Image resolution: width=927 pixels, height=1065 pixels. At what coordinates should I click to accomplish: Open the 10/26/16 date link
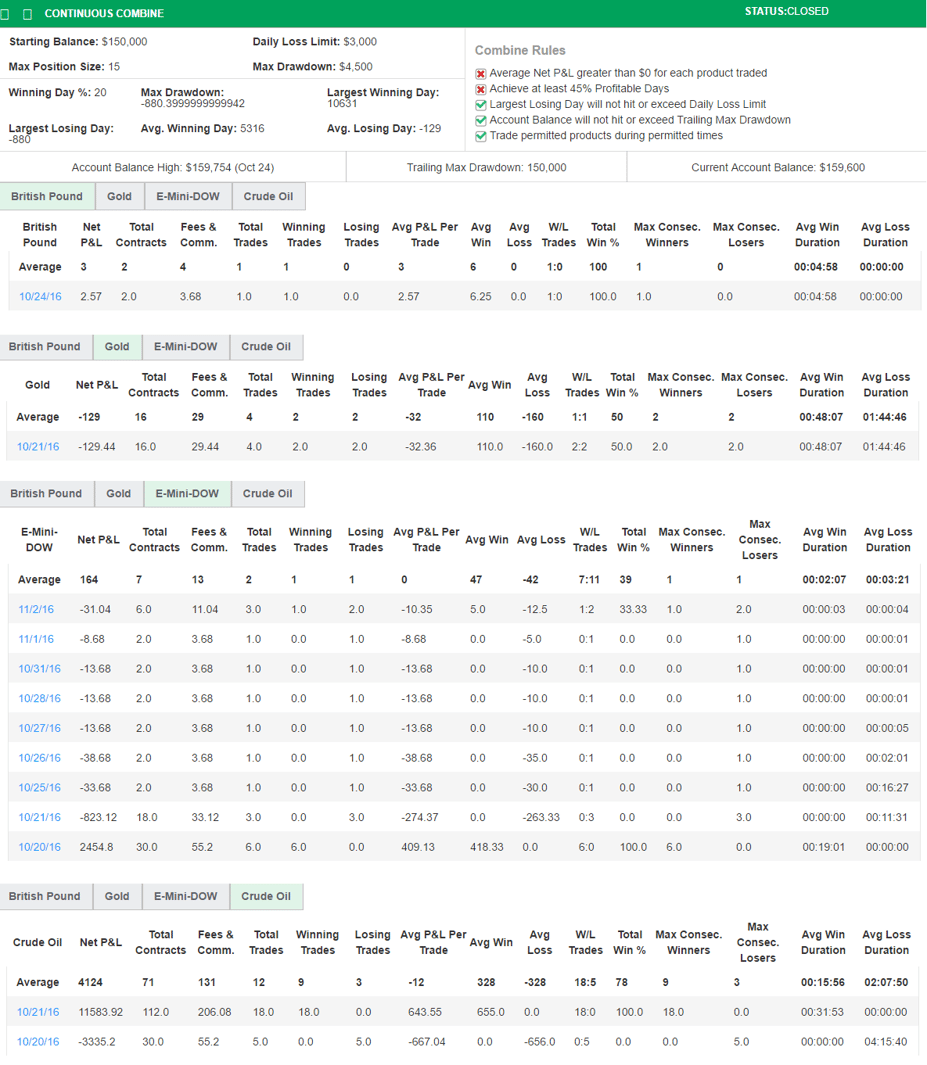[39, 758]
